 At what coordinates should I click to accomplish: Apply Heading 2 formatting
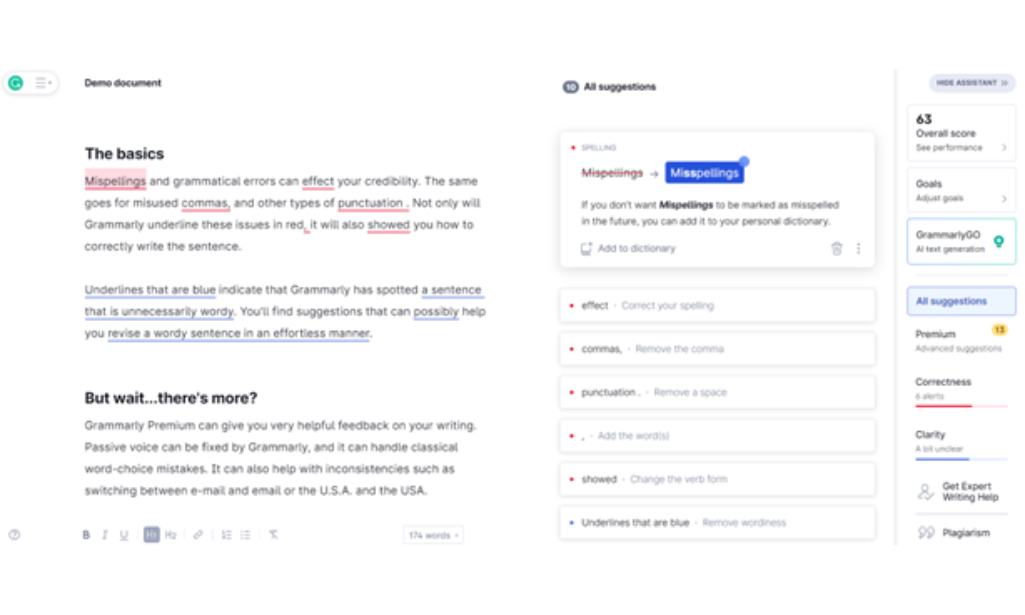click(170, 534)
